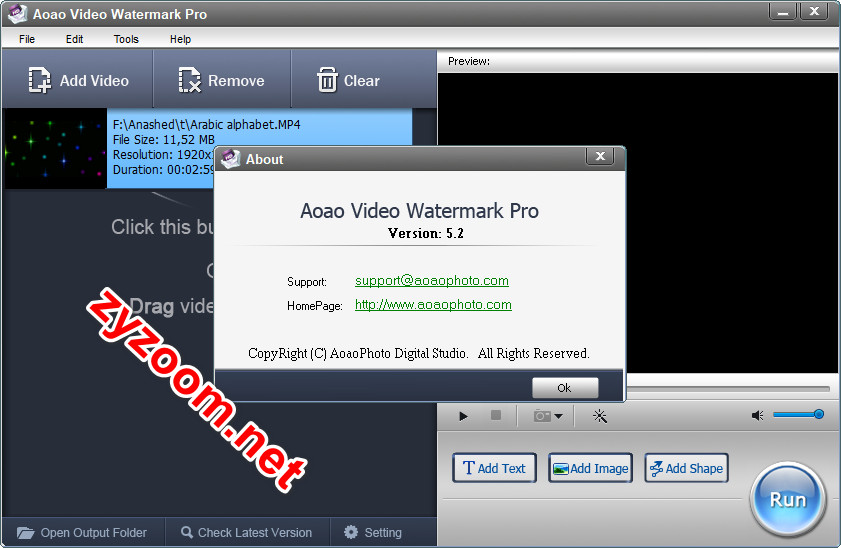Click the preview seek bar
The height and width of the screenshot is (548, 841).
click(x=728, y=388)
